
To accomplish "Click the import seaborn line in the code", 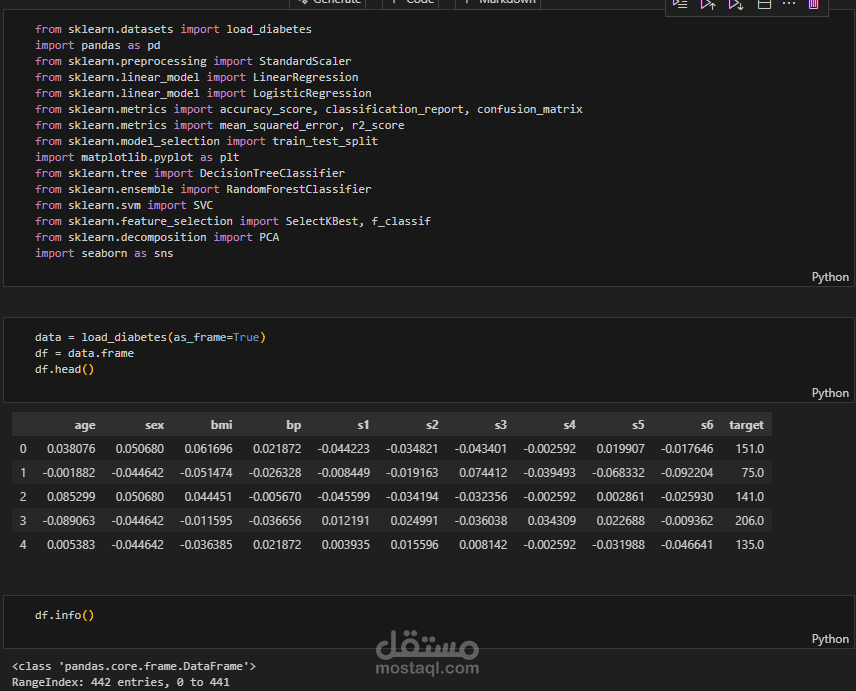I will (102, 252).
